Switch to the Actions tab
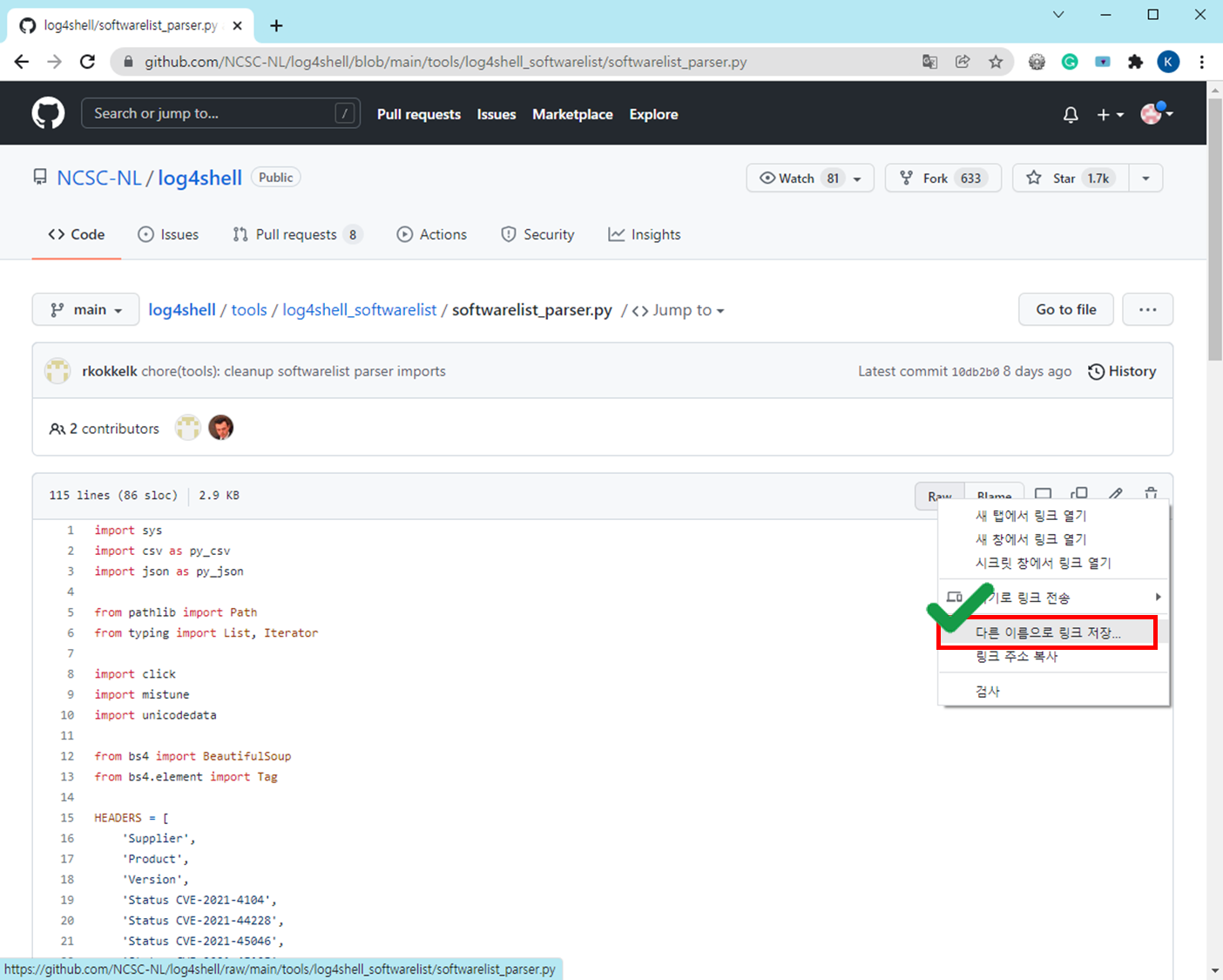The image size is (1223, 980). [x=431, y=234]
